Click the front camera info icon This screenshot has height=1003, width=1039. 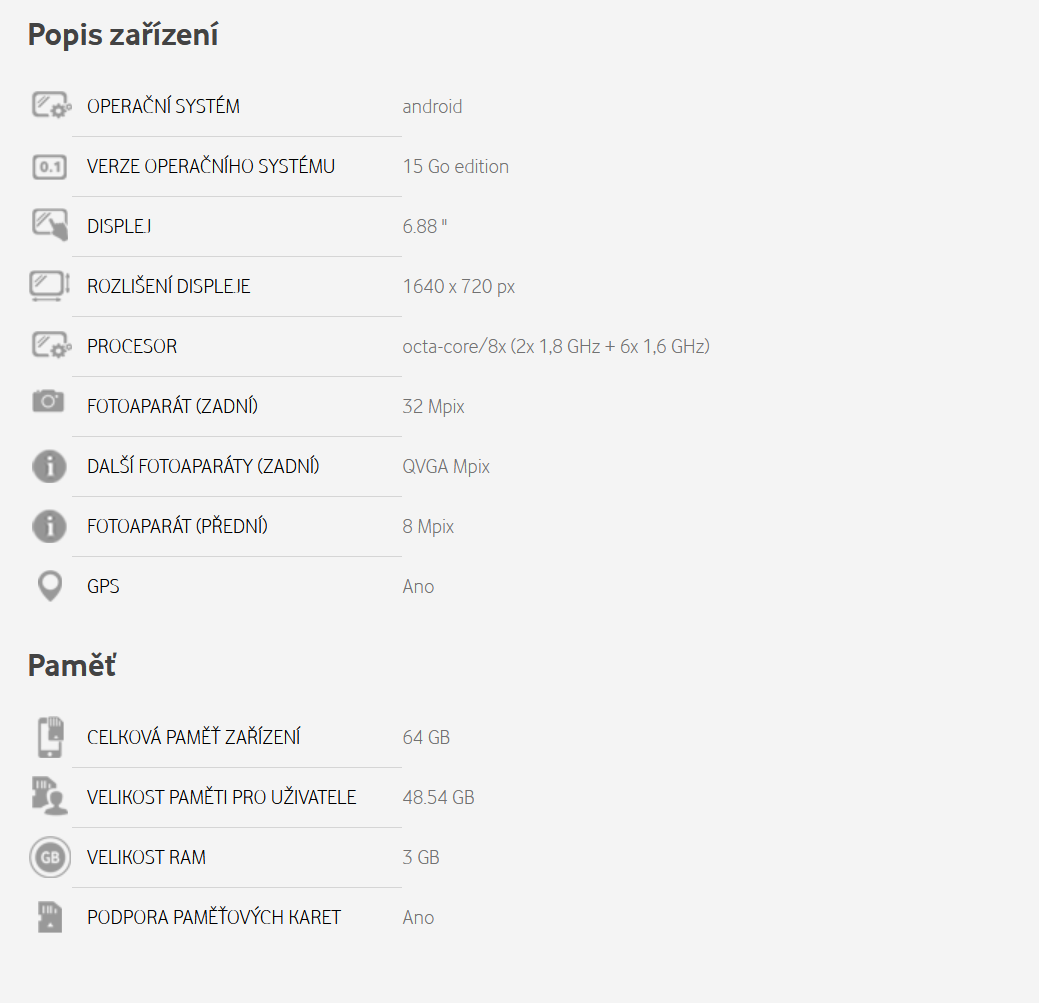[49, 526]
